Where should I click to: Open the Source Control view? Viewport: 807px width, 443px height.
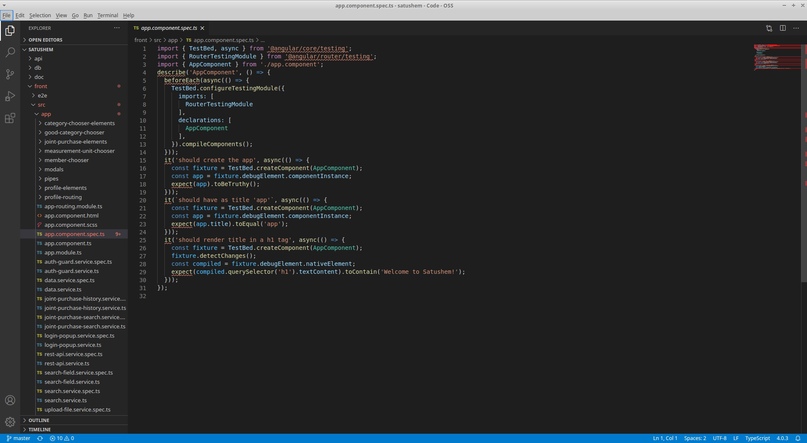[x=10, y=74]
